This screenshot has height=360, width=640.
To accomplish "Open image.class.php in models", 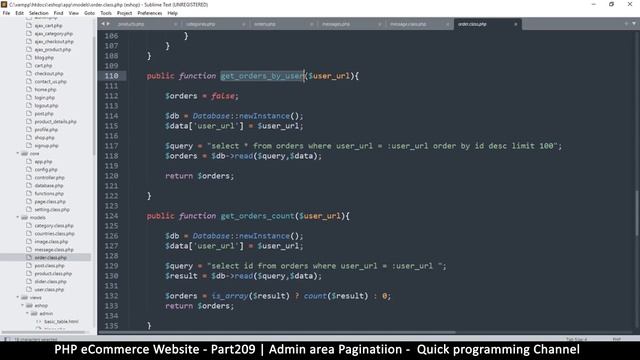I will (x=51, y=242).
